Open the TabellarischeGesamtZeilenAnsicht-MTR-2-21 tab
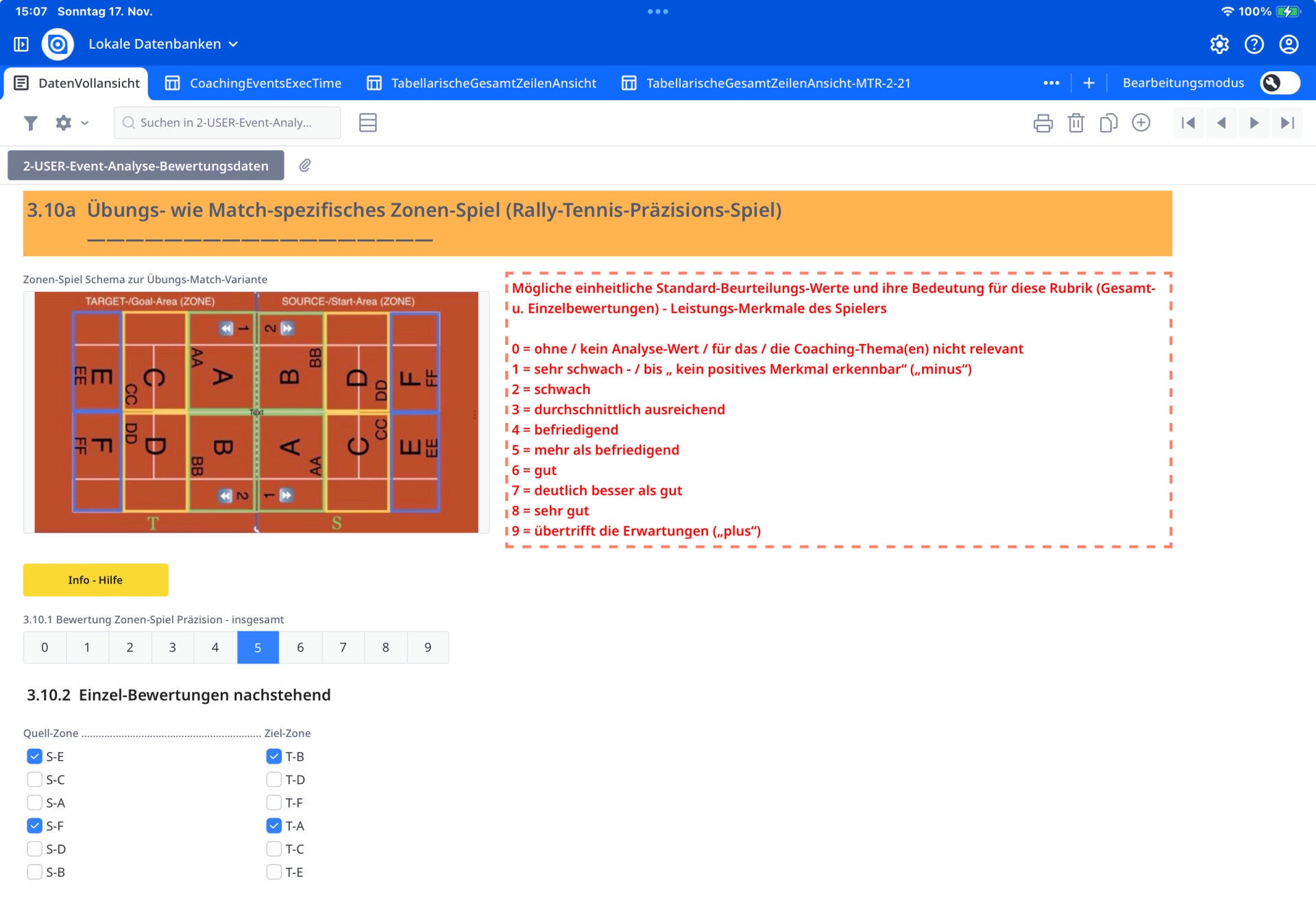The height and width of the screenshot is (909, 1316). coord(766,83)
